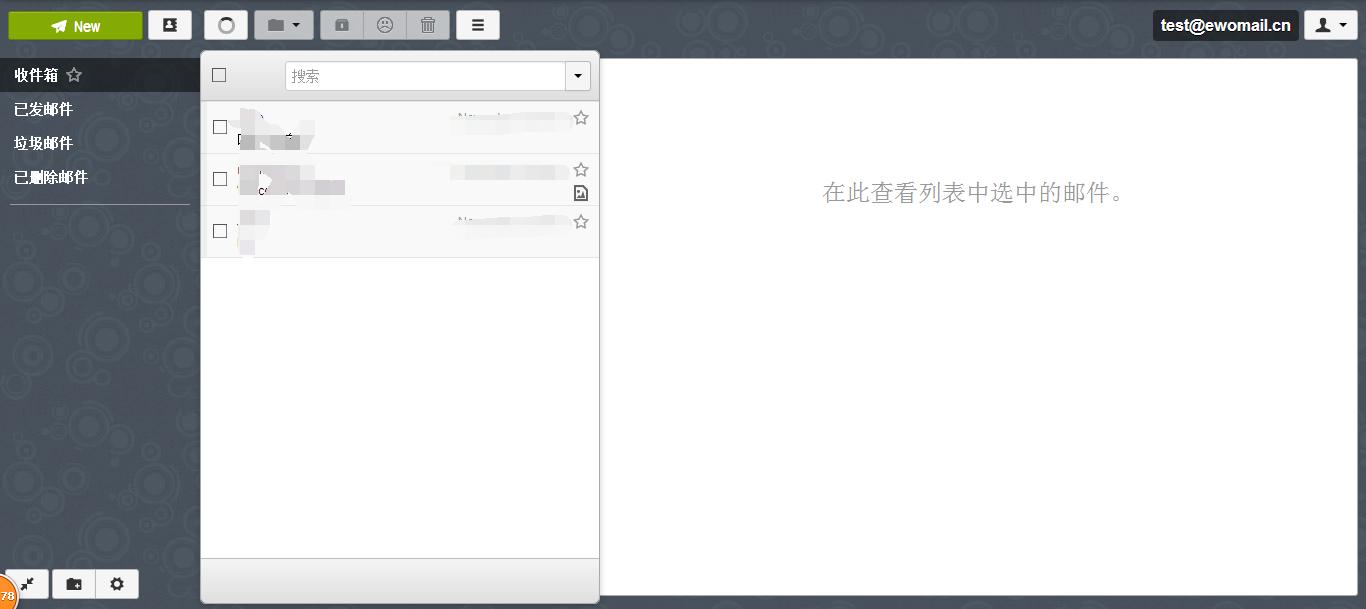Viewport: 1366px width, 609px height.
Task: Open the account user menu dropdown
Action: [1331, 24]
